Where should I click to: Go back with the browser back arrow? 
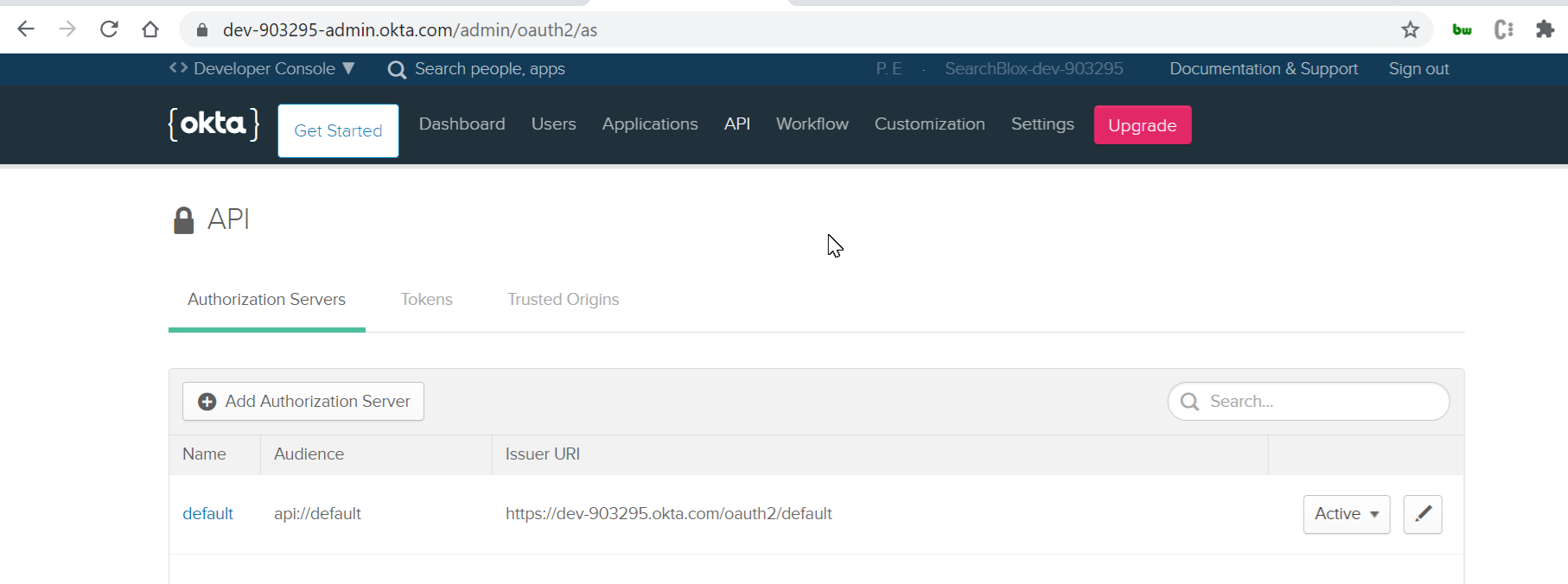[26, 29]
